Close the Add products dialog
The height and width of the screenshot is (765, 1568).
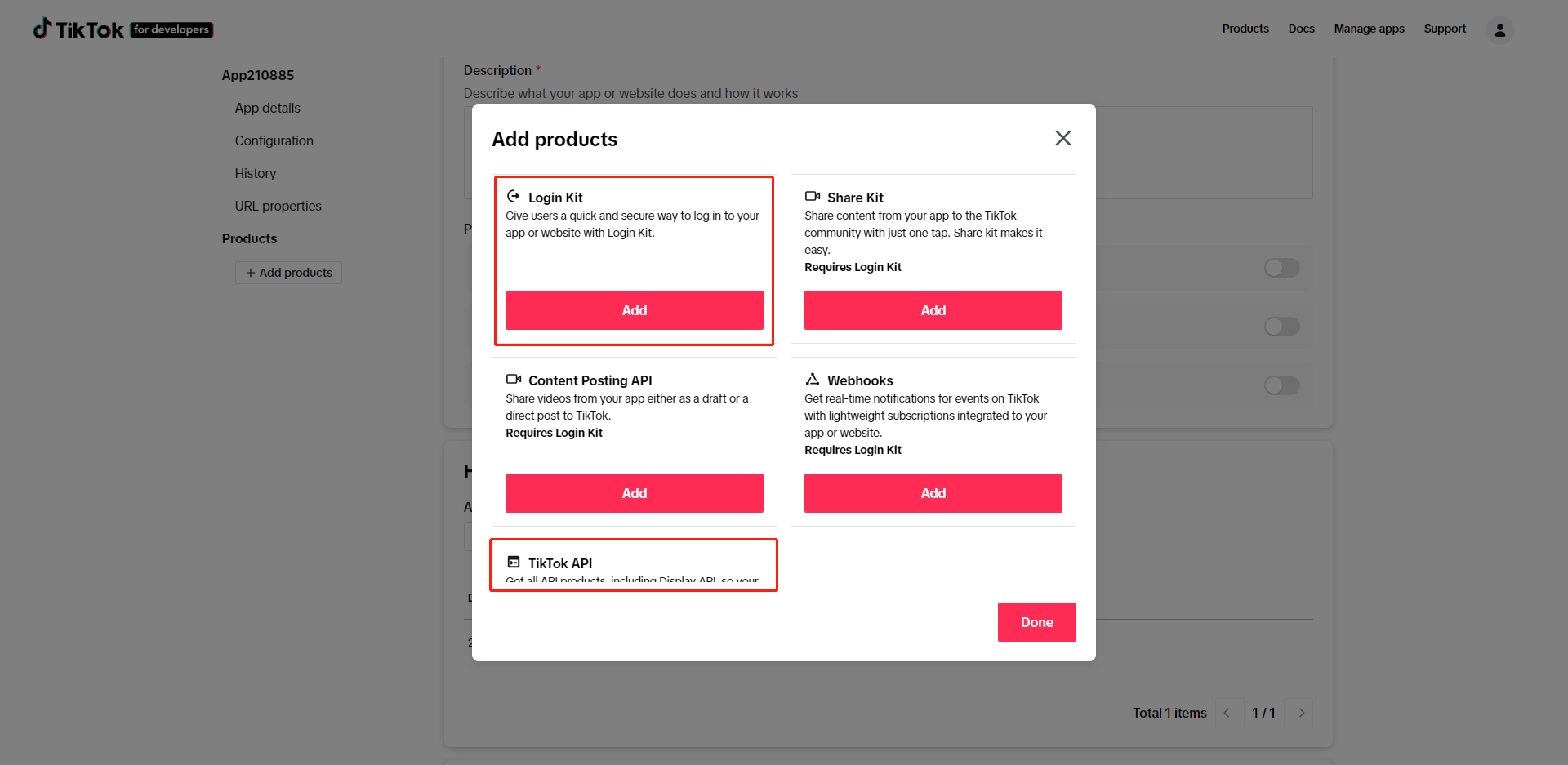coord(1062,138)
